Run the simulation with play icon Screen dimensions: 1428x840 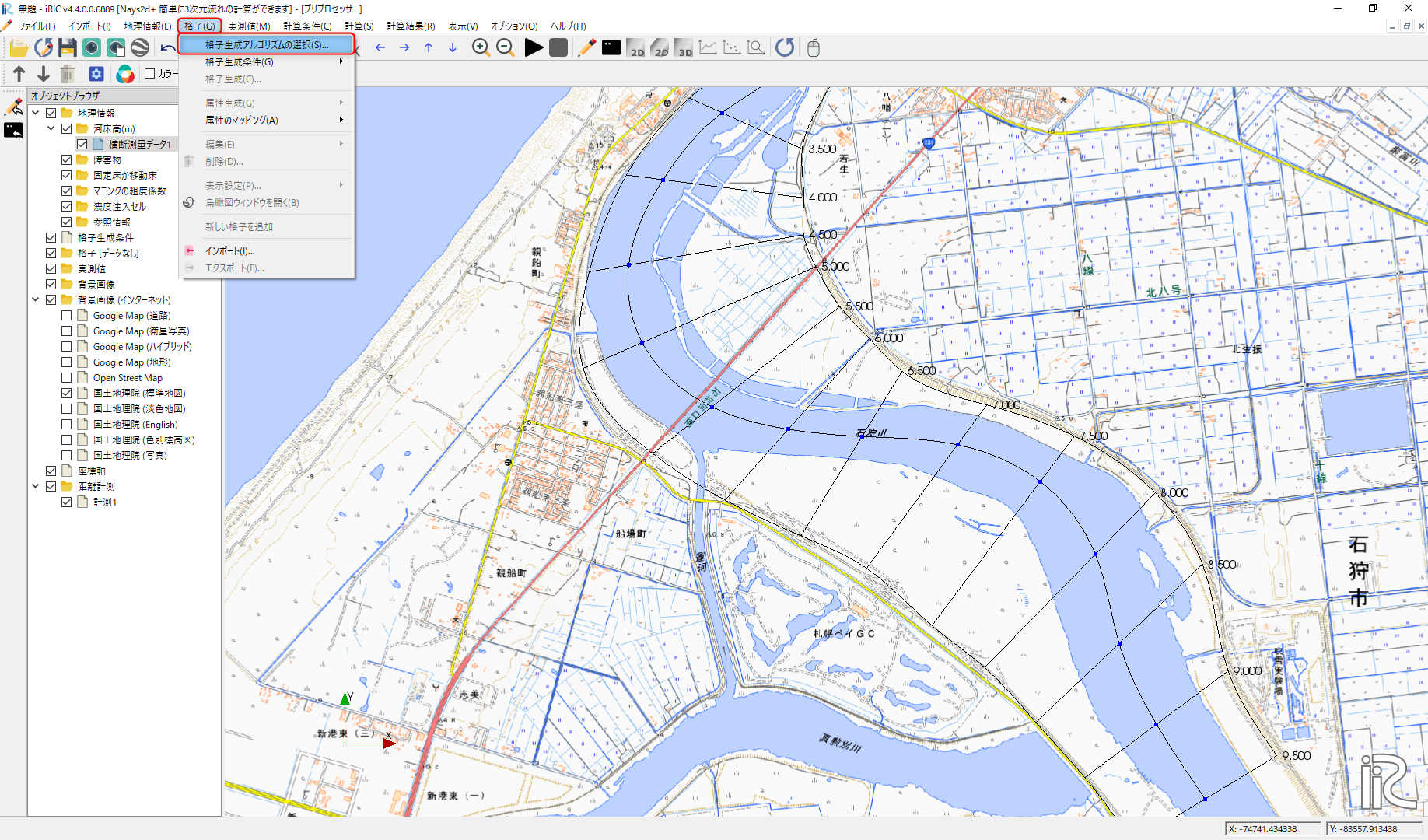pyautogui.click(x=534, y=48)
